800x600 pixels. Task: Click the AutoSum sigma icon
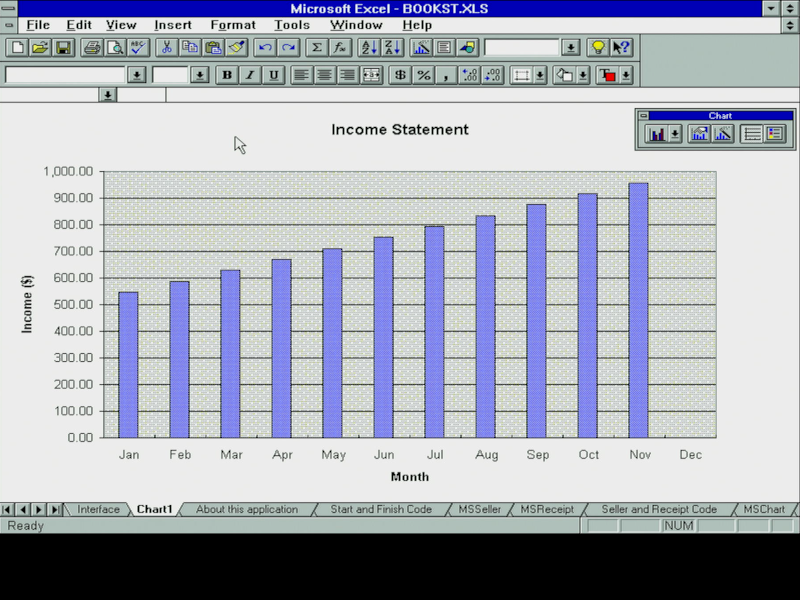click(x=317, y=47)
